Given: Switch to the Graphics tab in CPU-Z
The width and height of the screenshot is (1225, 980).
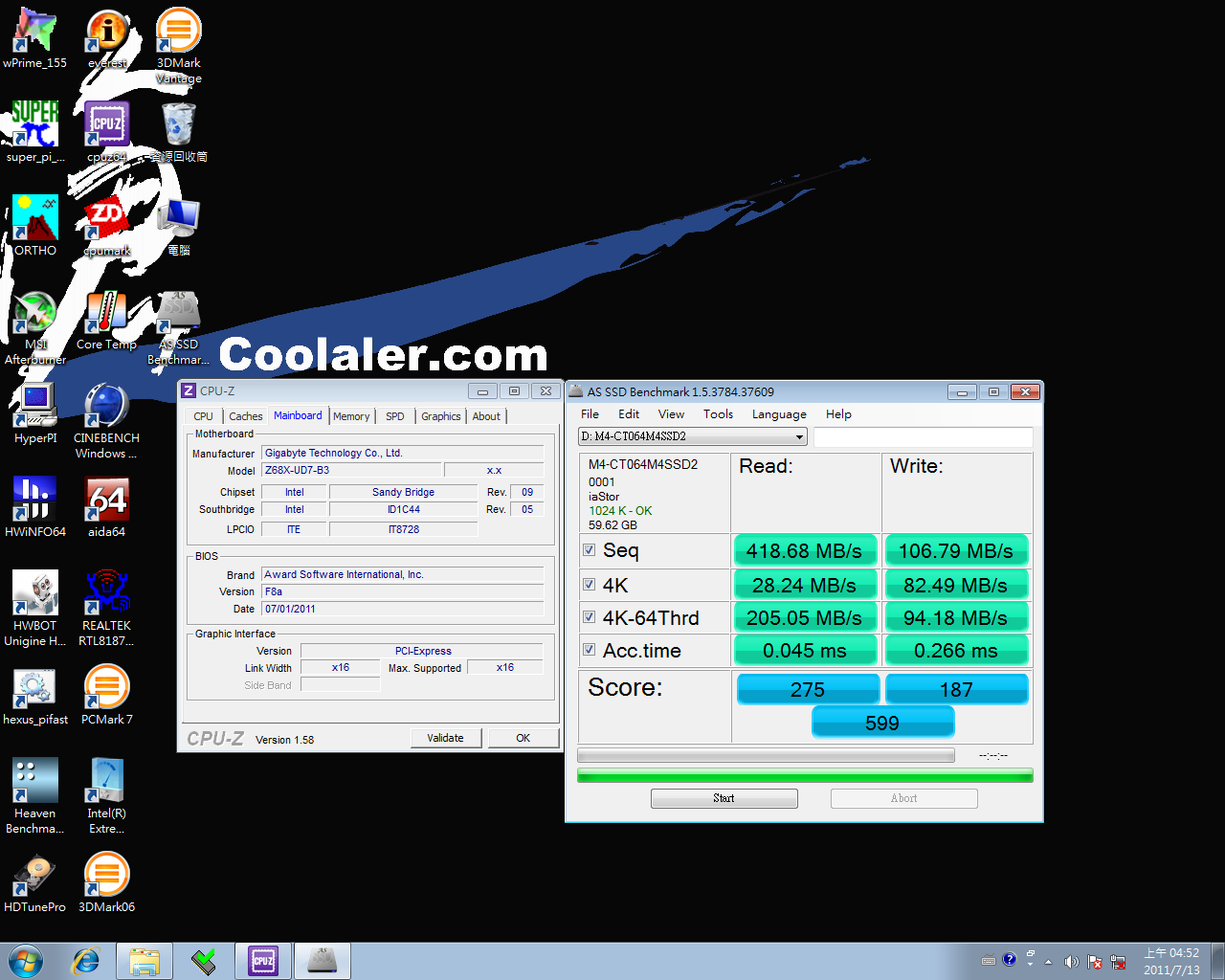Looking at the screenshot, I should (x=440, y=416).
